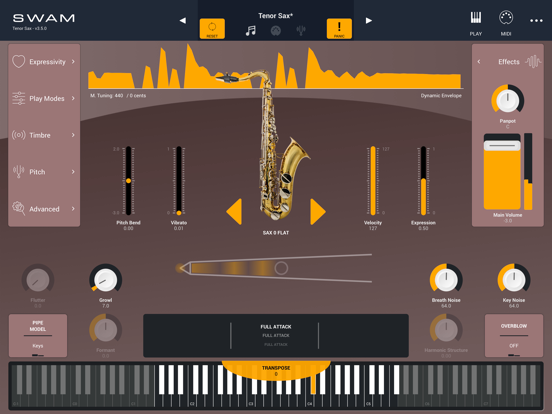Expand the Timbre section
The image size is (552, 414).
click(44, 135)
